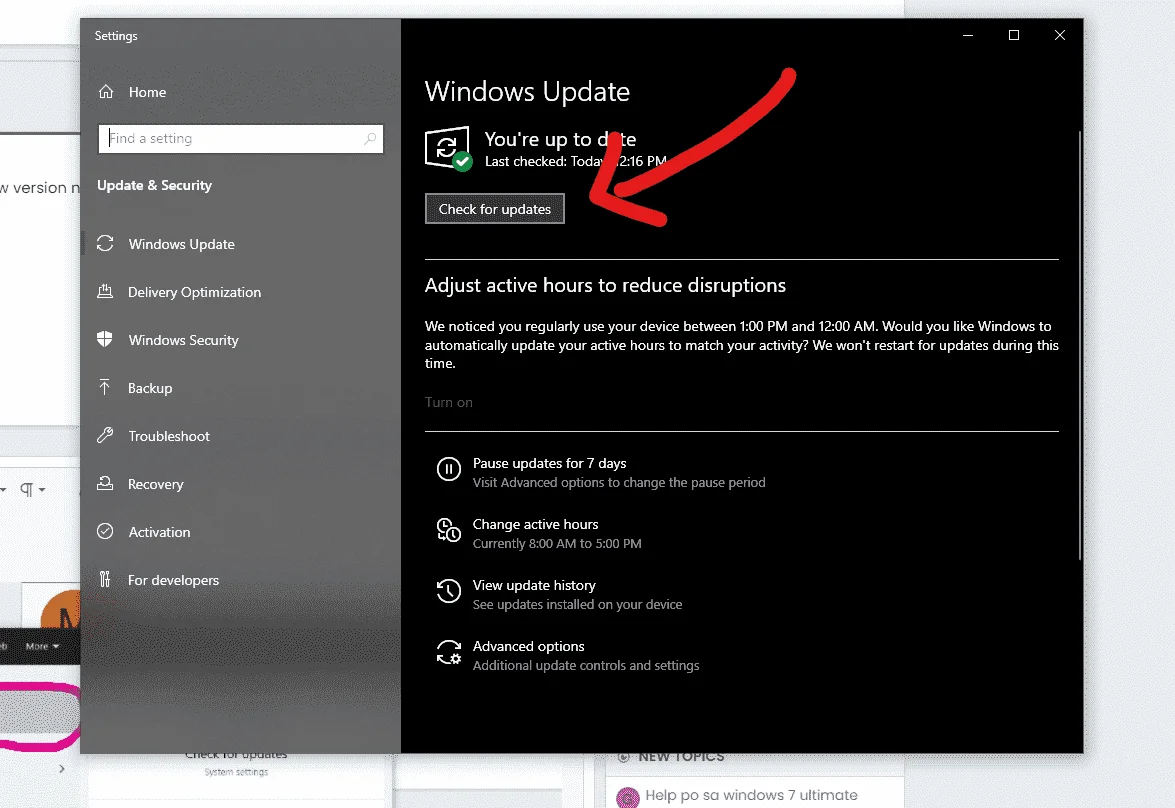This screenshot has height=808, width=1175.
Task: Close the Settings window
Action: point(1060,35)
